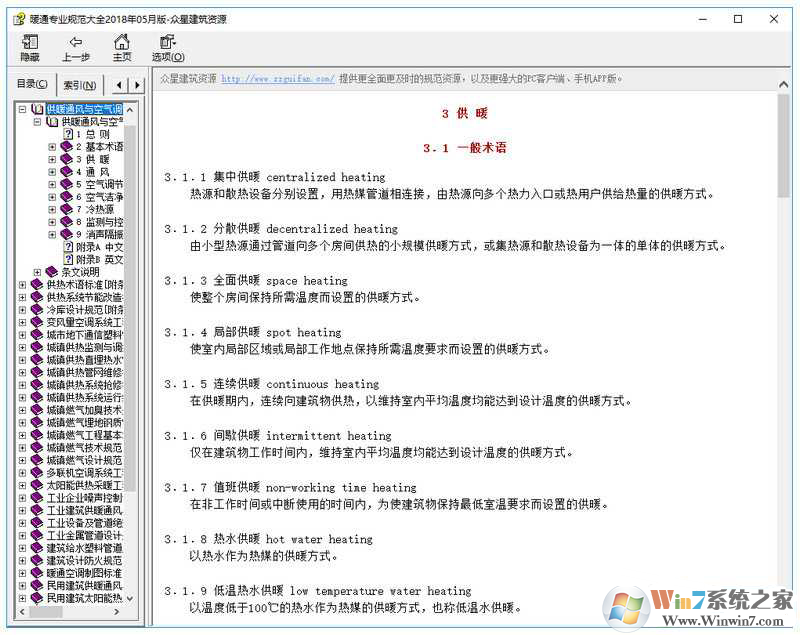
Task: Click the contents tree vertical scrollbar thumb
Action: [130, 306]
